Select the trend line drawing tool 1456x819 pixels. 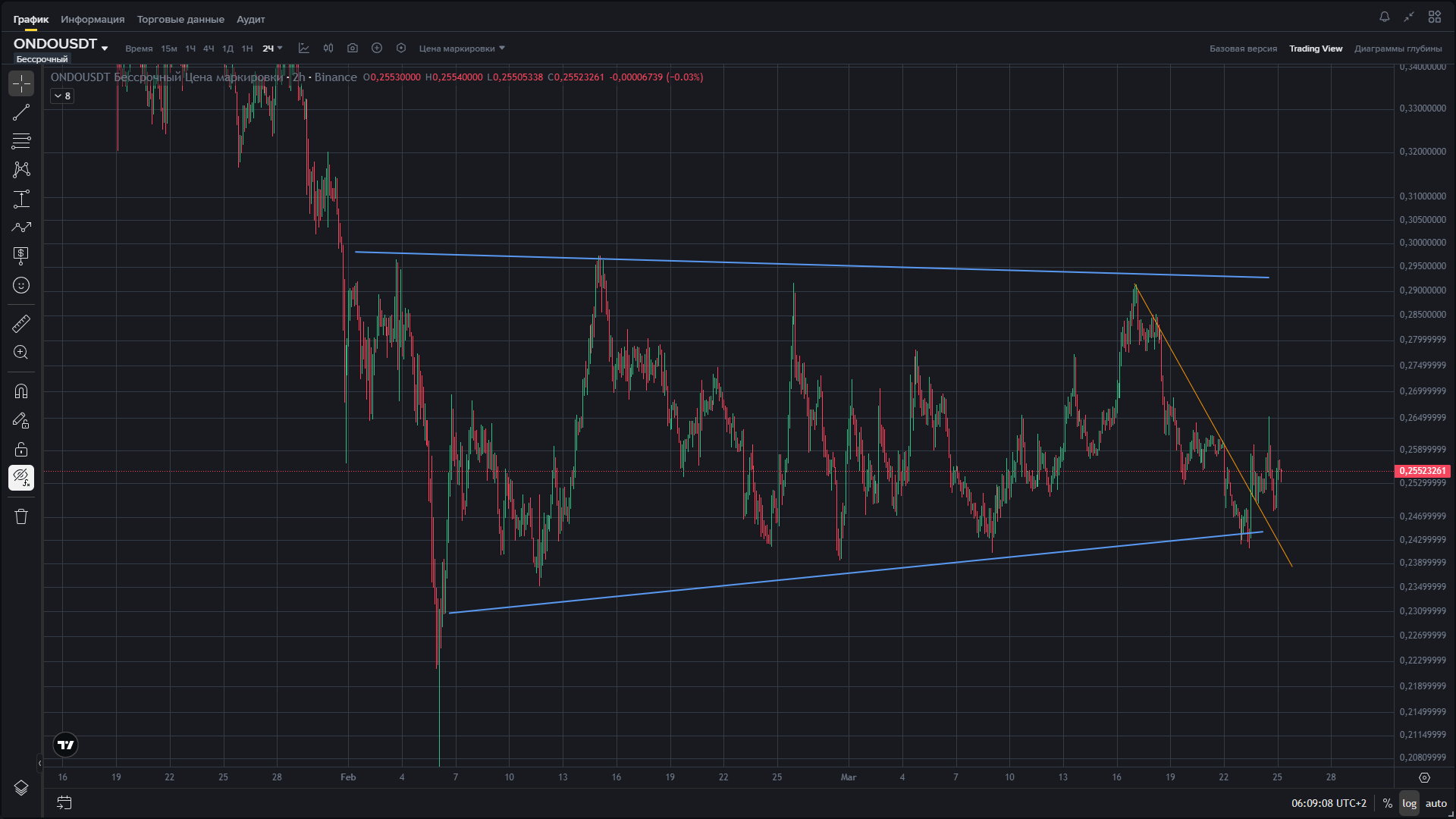pyautogui.click(x=21, y=112)
